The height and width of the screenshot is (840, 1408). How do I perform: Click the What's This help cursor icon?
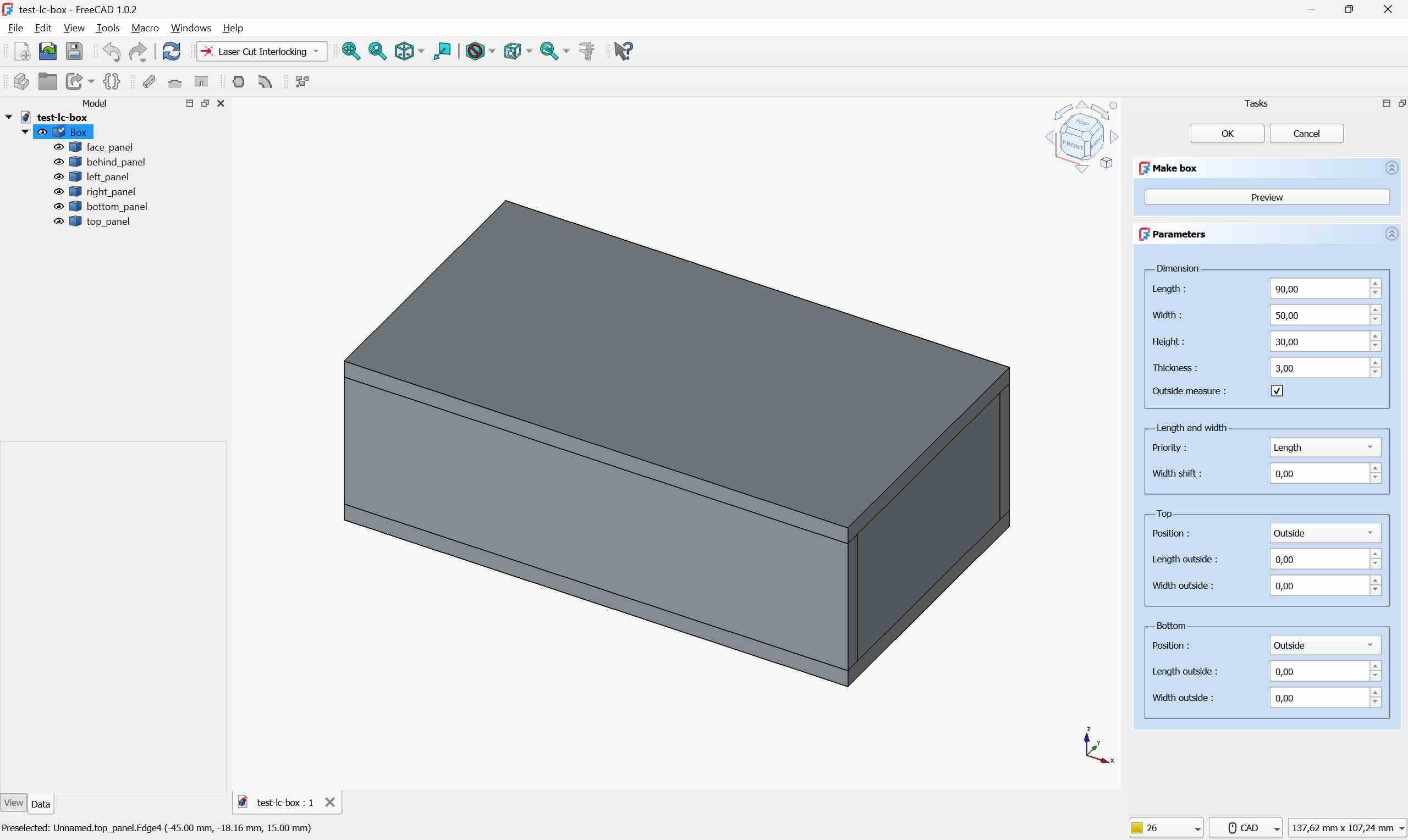click(x=623, y=51)
